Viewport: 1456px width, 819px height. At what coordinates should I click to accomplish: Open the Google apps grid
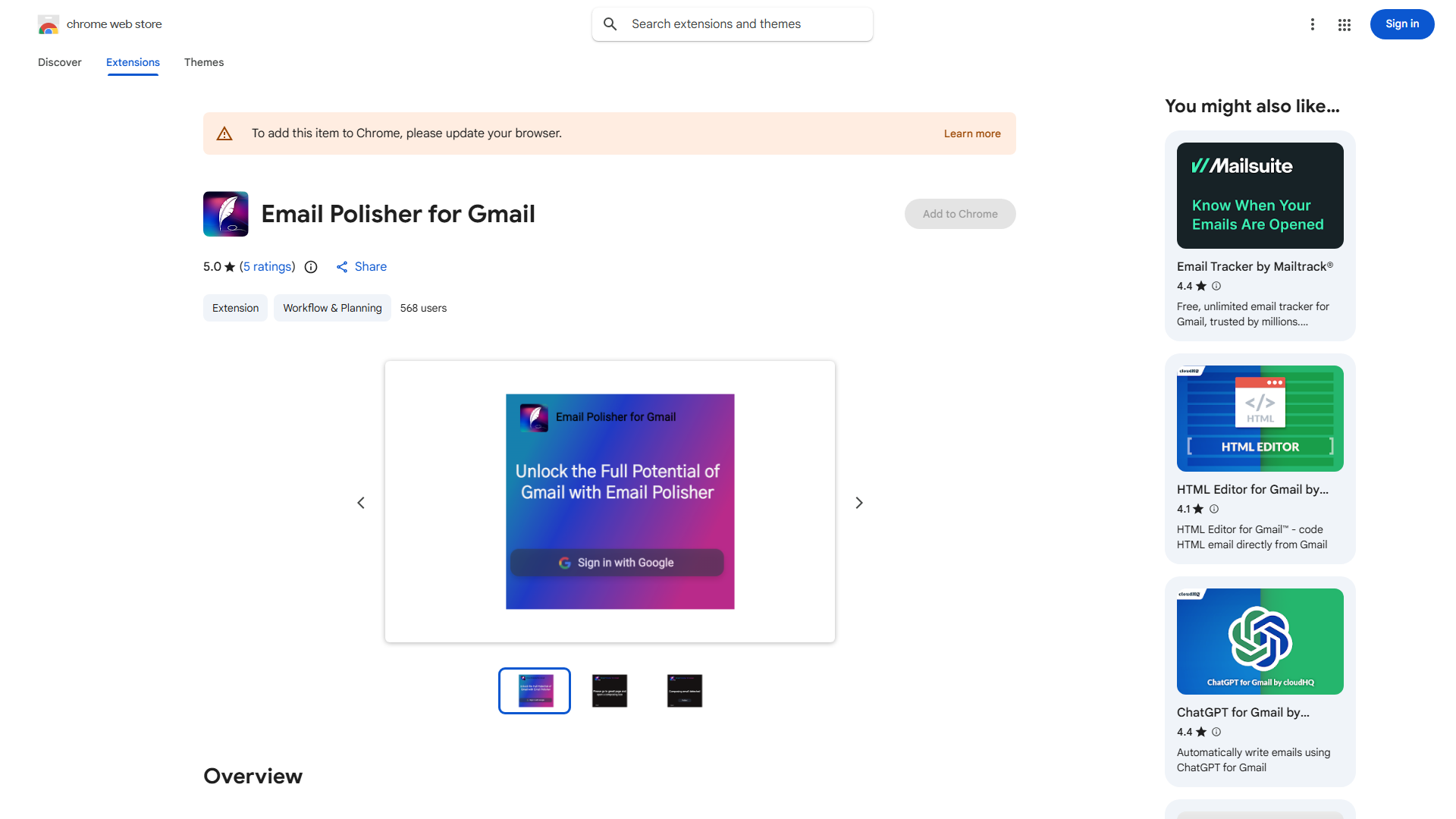[1344, 24]
